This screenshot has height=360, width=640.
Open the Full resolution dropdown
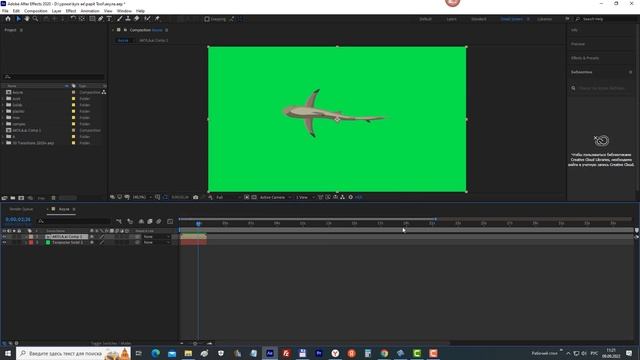[228, 197]
